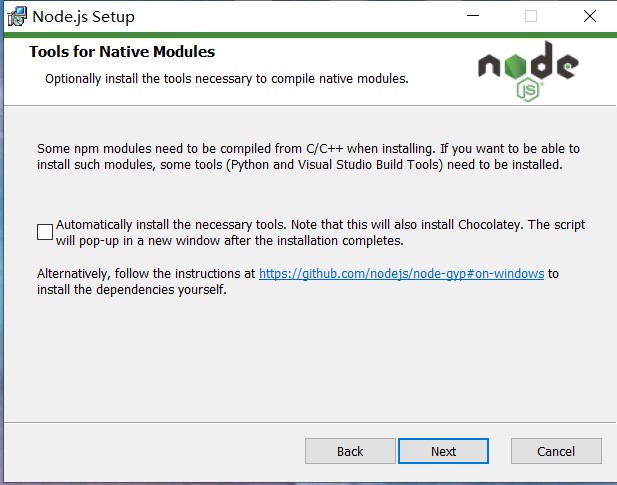Click the green banner strip under the title bar
The image size is (617, 485).
point(310,35)
